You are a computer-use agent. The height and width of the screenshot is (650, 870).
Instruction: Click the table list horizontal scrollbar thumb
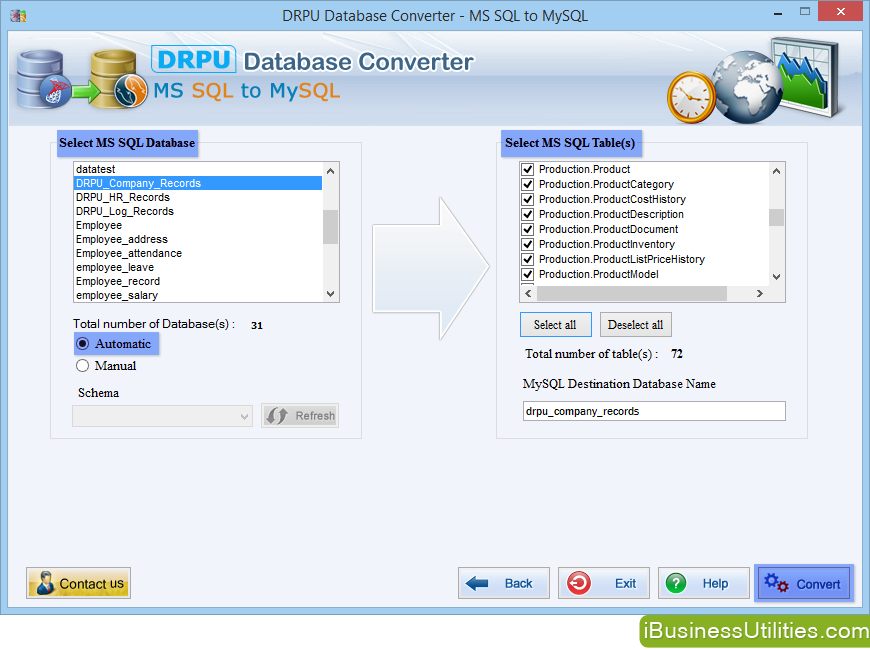(632, 294)
